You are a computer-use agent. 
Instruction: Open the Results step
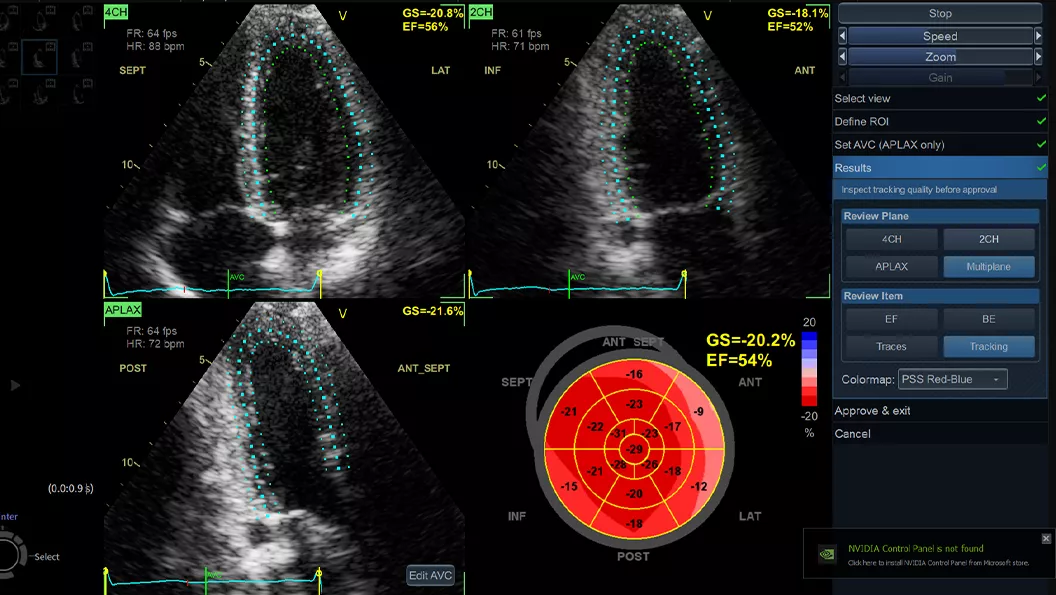(x=940, y=168)
